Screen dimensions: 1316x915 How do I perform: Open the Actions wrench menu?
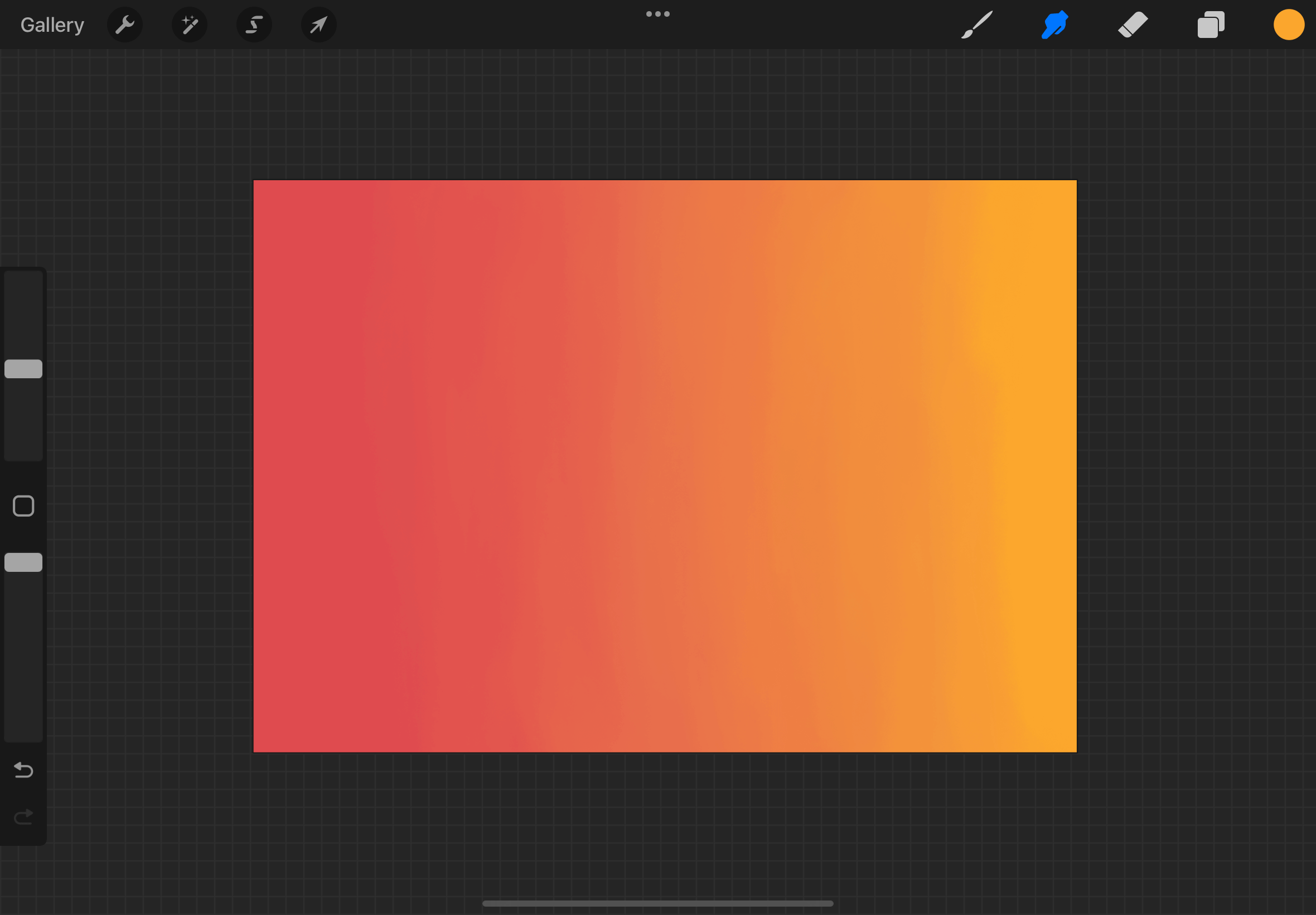[x=124, y=25]
